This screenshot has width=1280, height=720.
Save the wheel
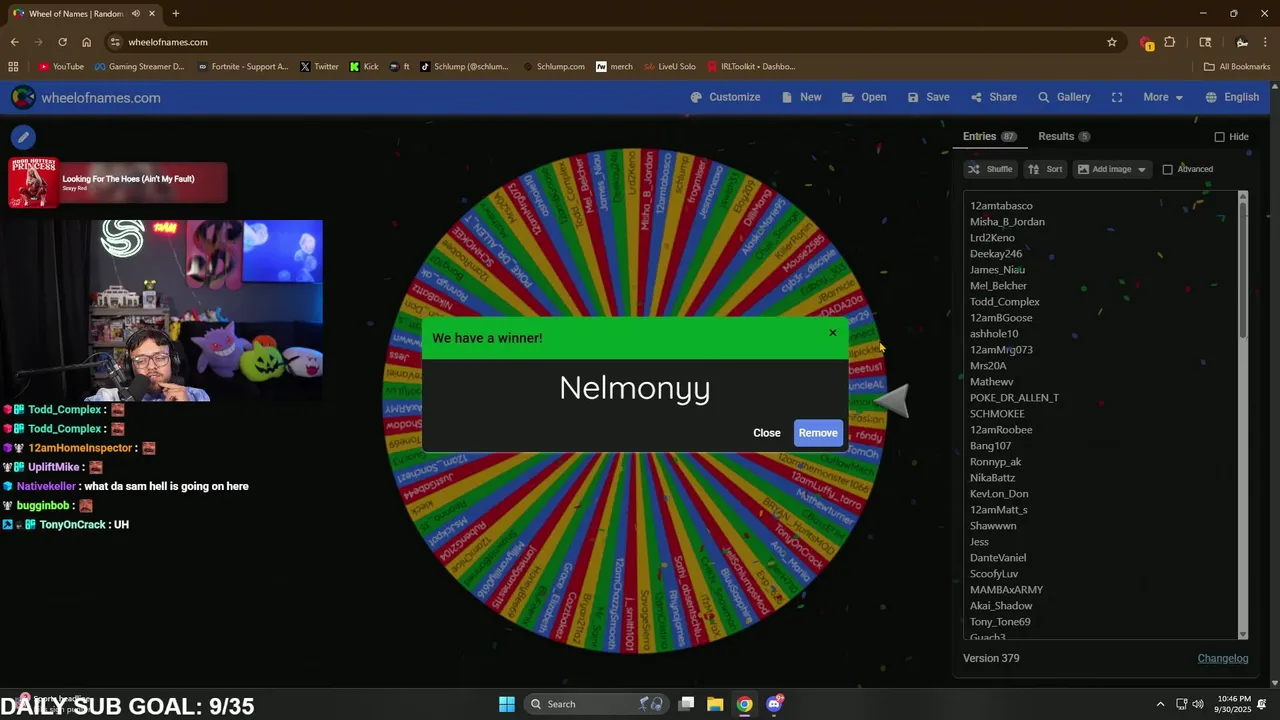pyautogui.click(x=928, y=97)
